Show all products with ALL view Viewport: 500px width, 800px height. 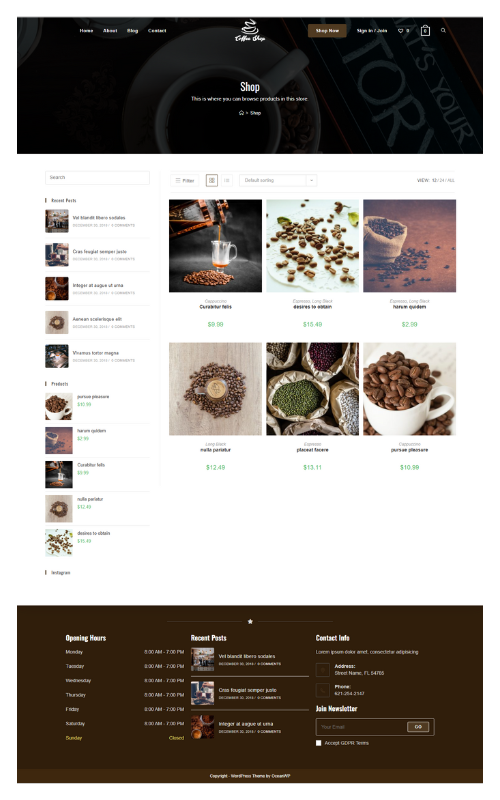[451, 181]
